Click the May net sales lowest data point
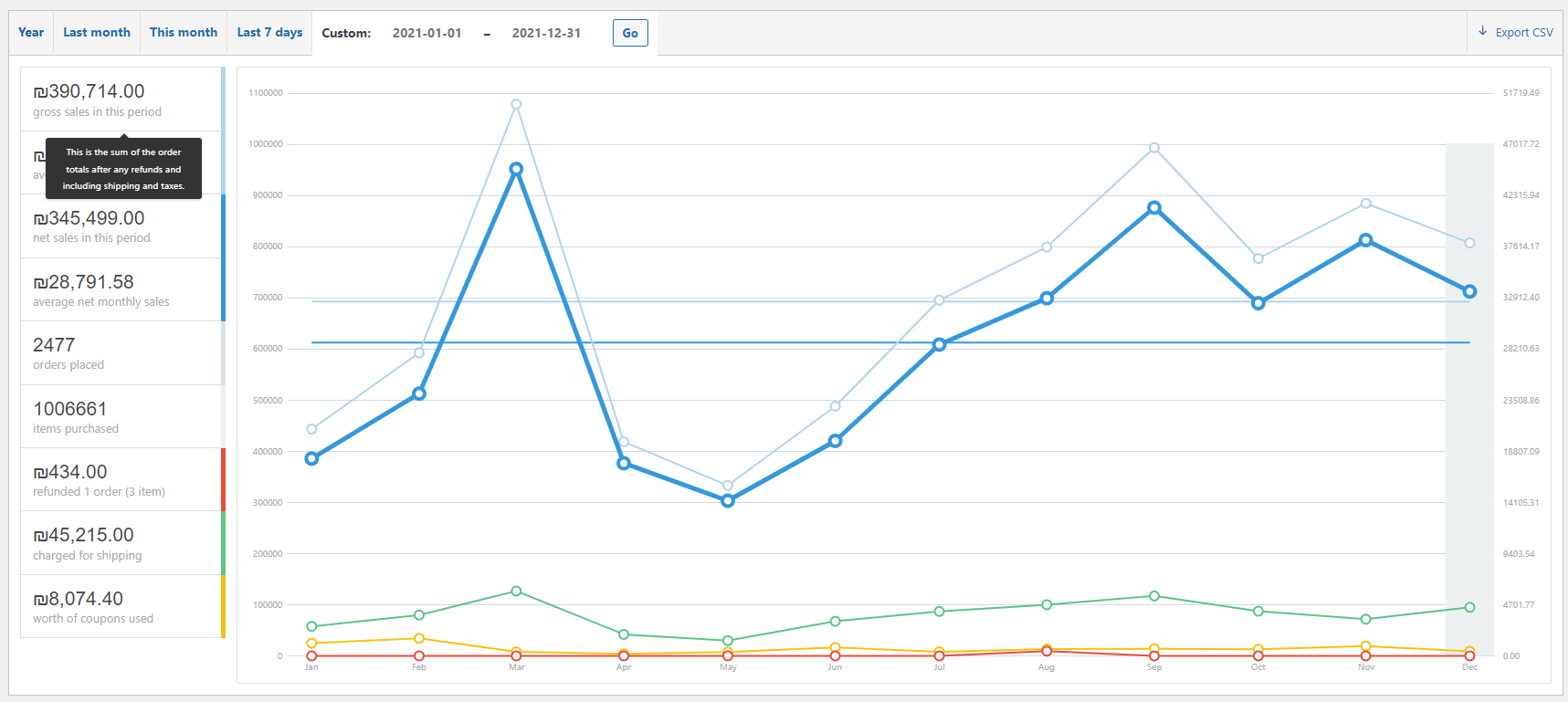Image resolution: width=1568 pixels, height=702 pixels. [728, 501]
